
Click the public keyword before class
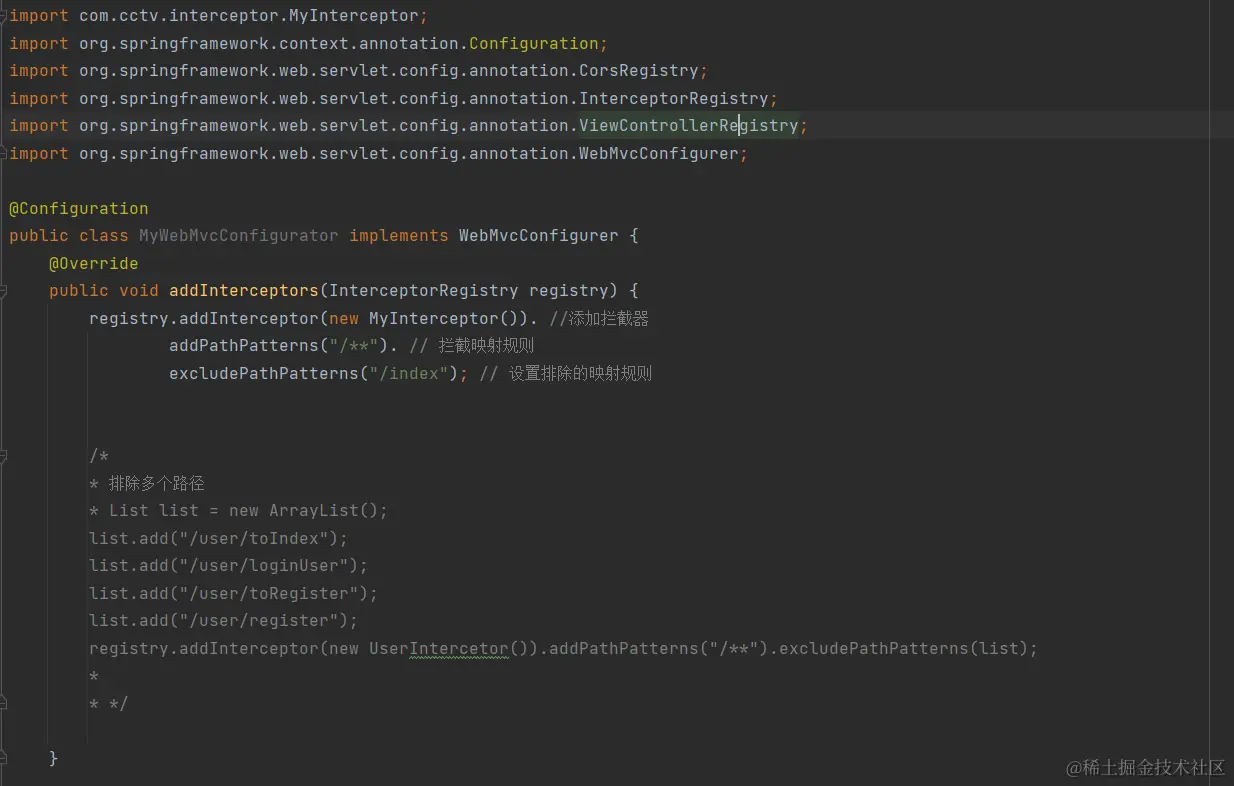tap(39, 236)
